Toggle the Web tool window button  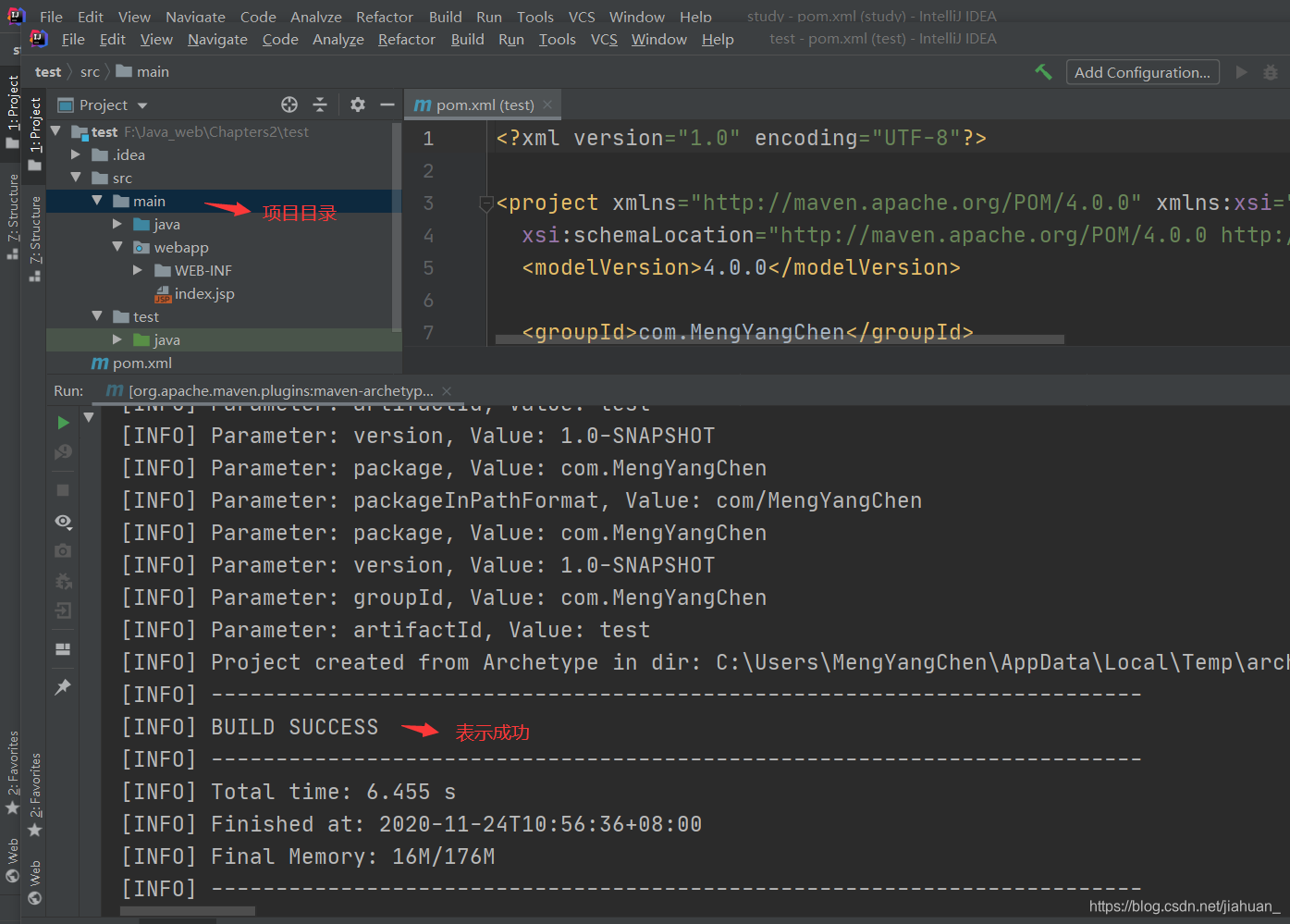[35, 881]
